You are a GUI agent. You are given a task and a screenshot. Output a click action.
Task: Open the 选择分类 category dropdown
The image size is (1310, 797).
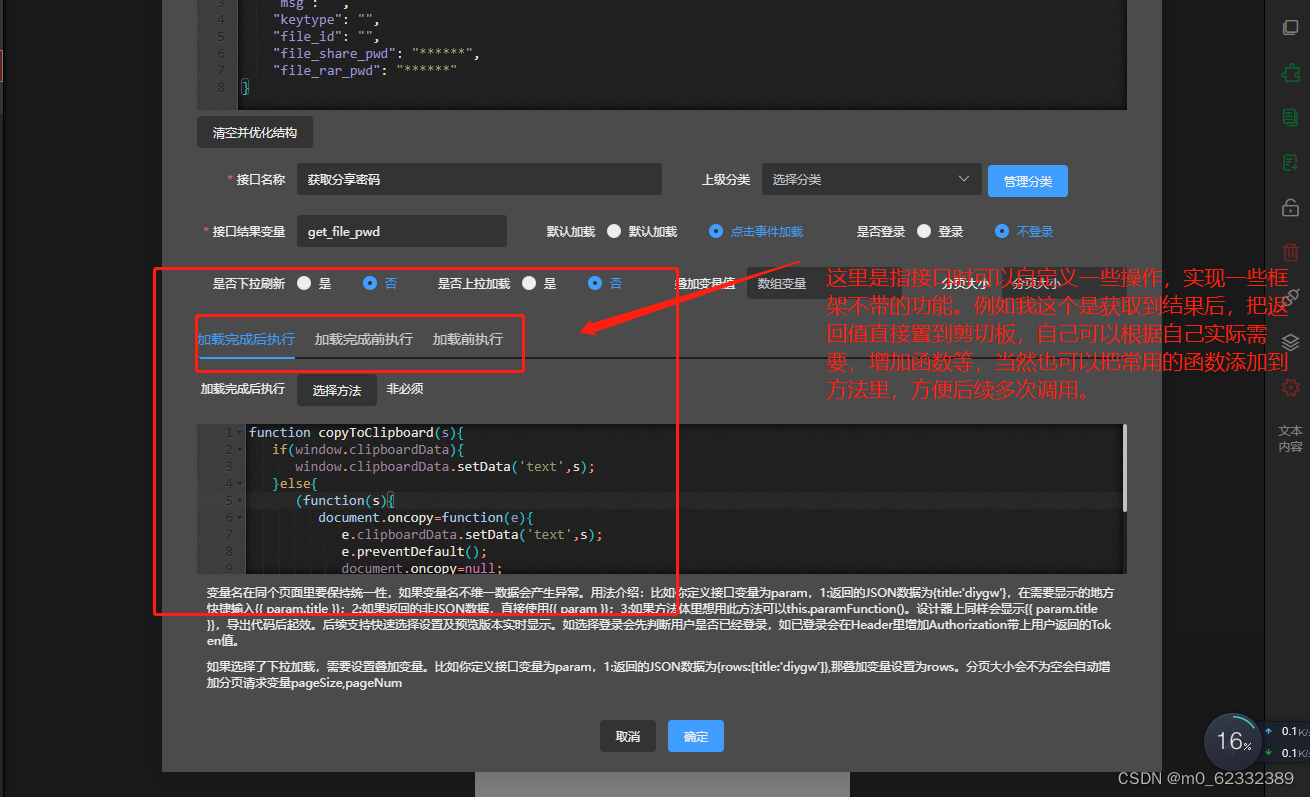[870, 179]
